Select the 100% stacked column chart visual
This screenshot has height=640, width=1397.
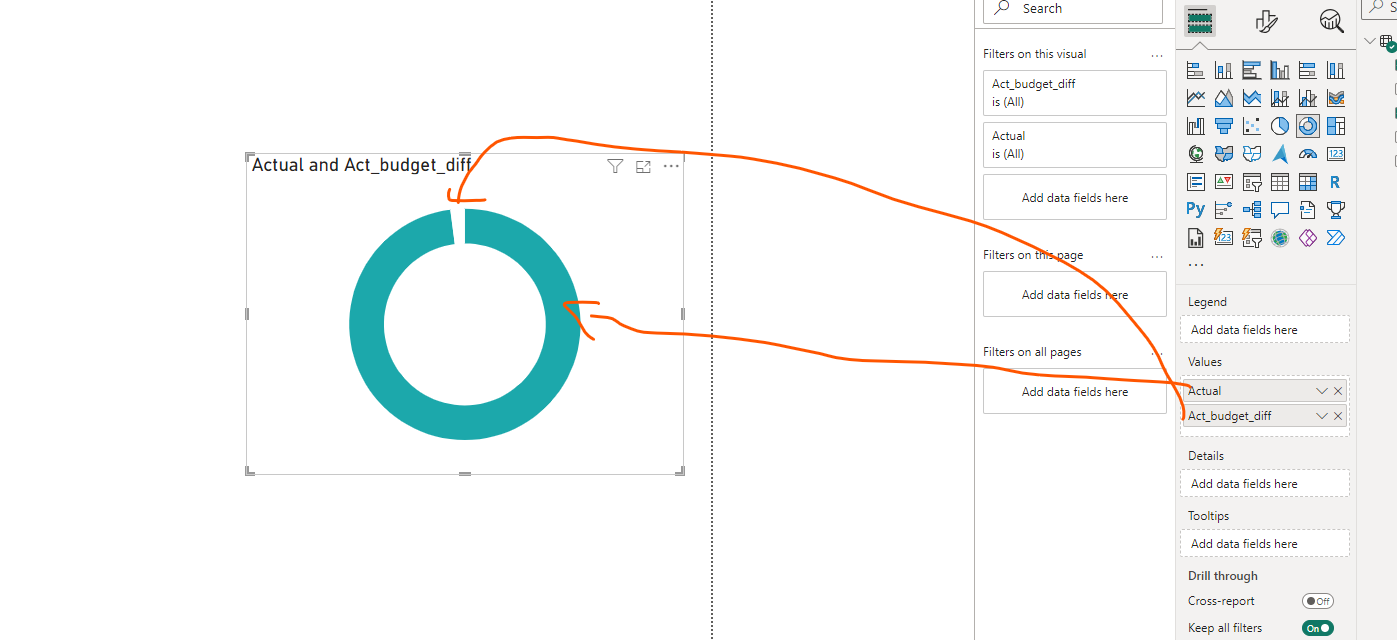click(1335, 70)
